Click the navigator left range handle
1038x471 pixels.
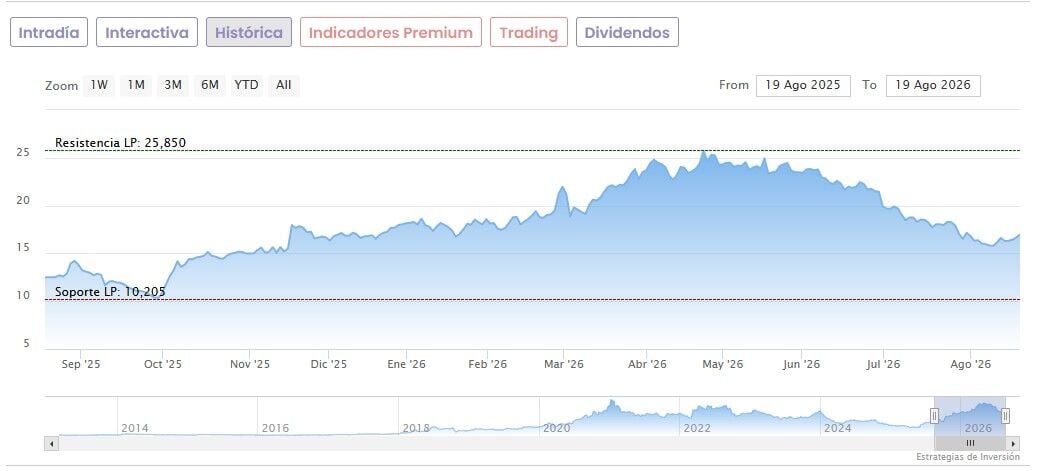(x=934, y=416)
